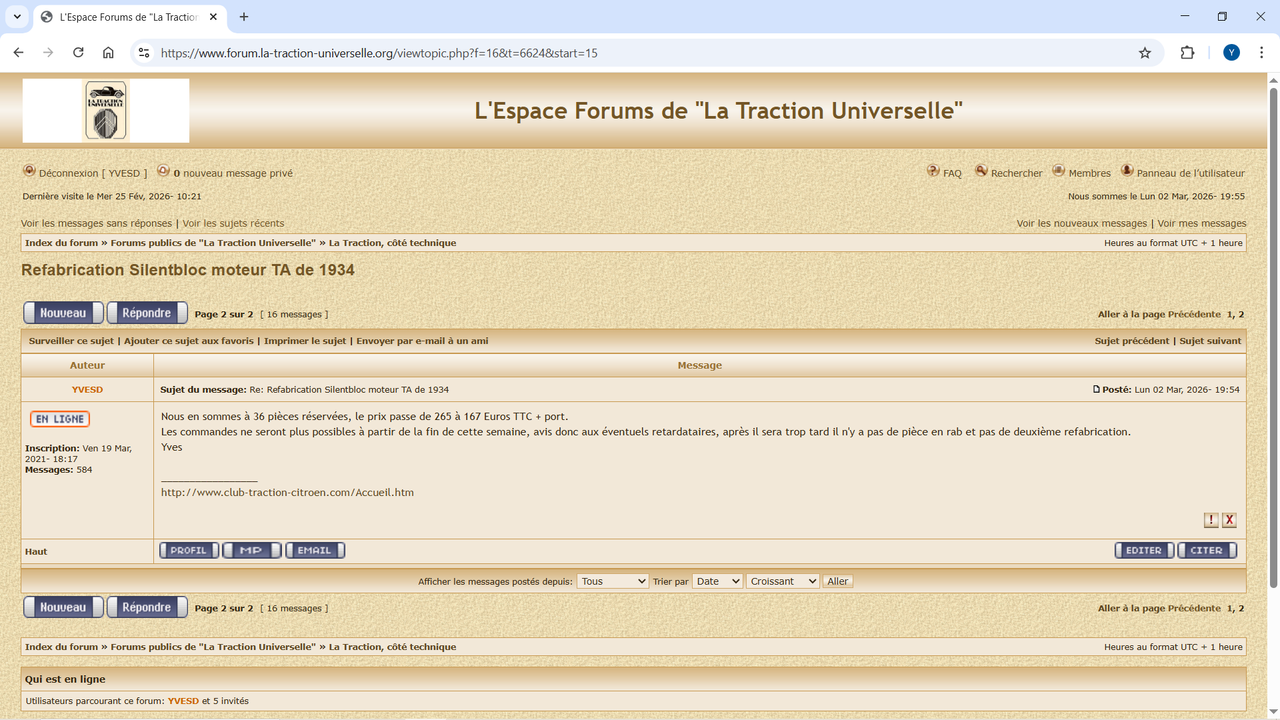Report the post with the '!' icon

[1211, 520]
